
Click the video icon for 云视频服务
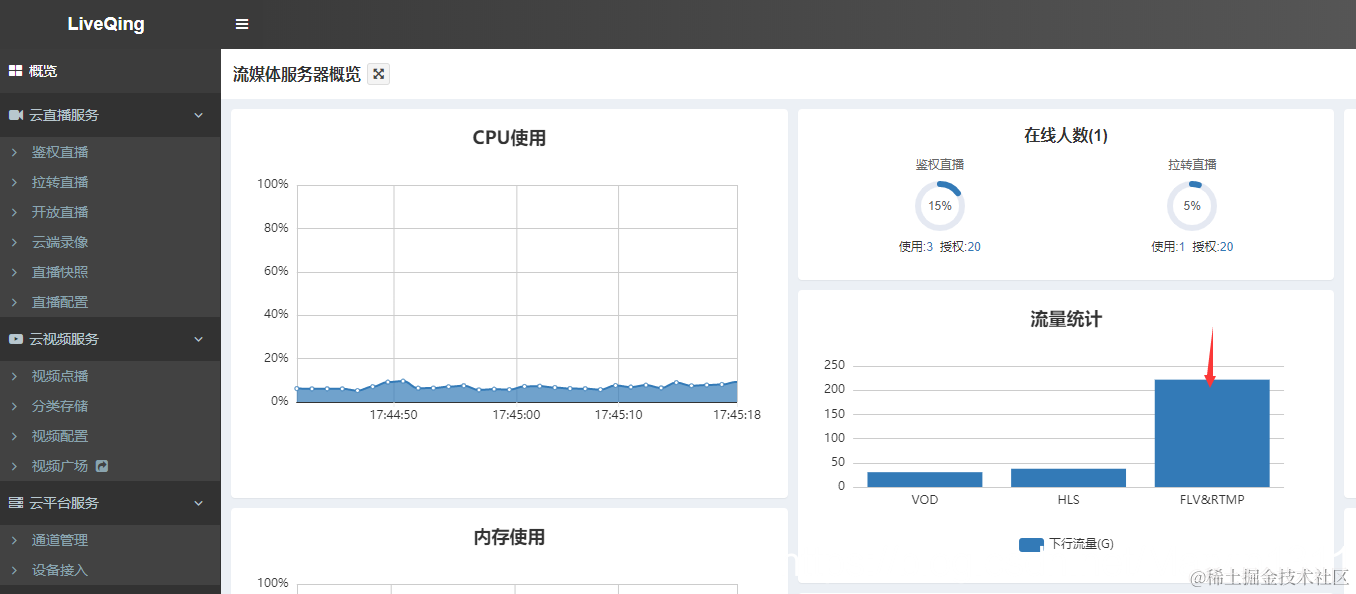(16, 339)
